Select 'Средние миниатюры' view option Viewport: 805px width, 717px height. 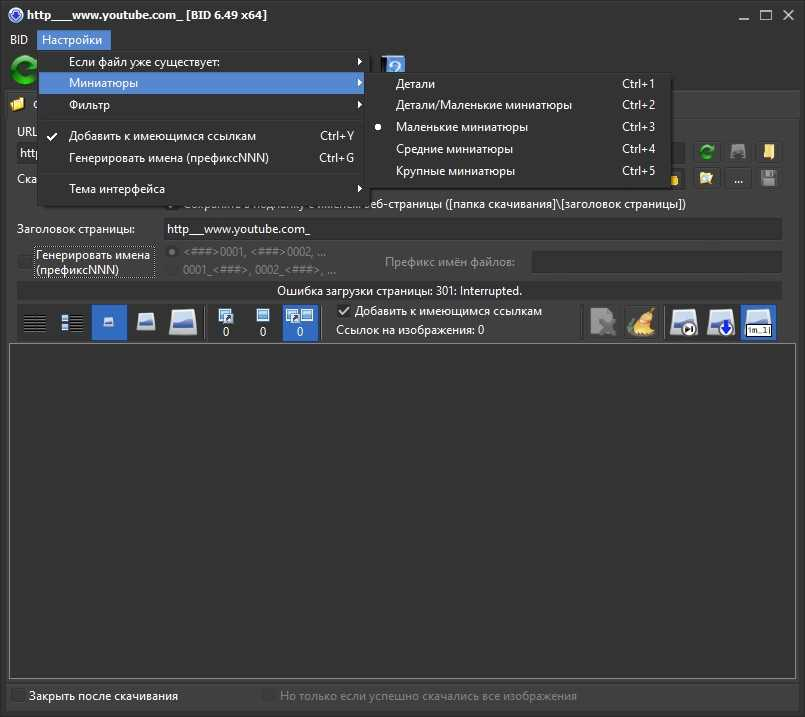(x=520, y=149)
